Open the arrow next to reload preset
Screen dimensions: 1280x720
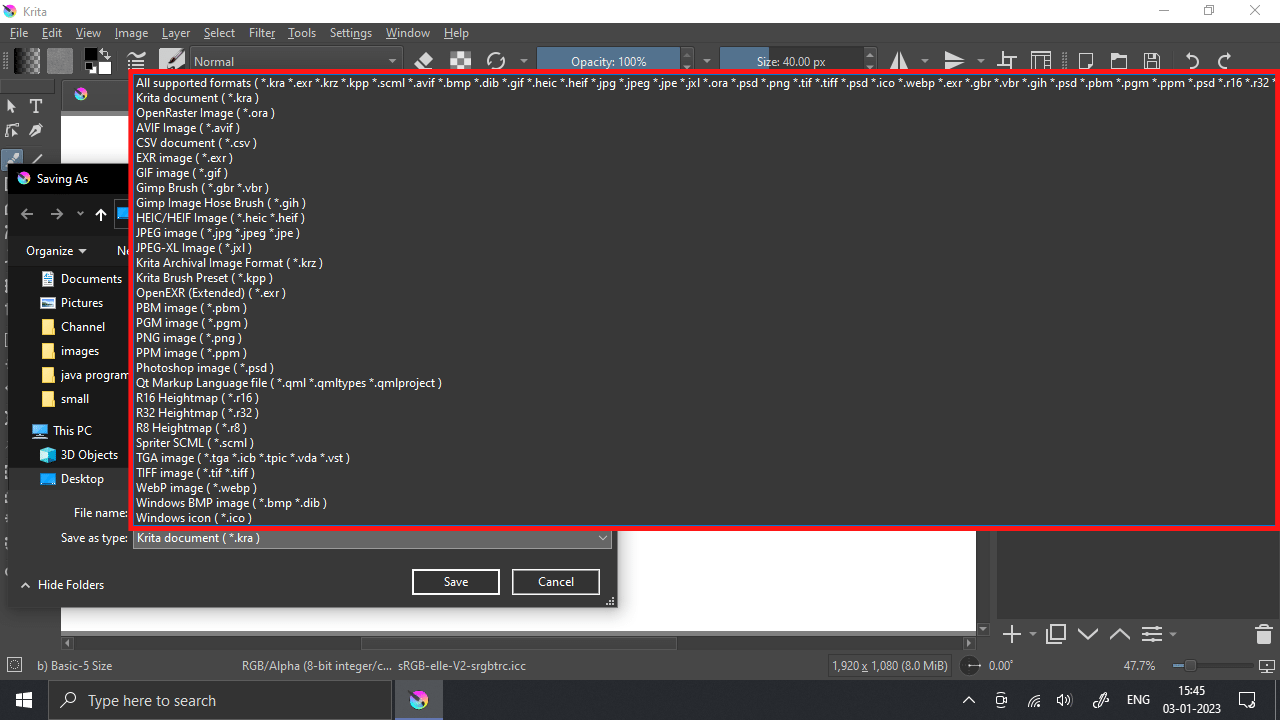pos(522,61)
